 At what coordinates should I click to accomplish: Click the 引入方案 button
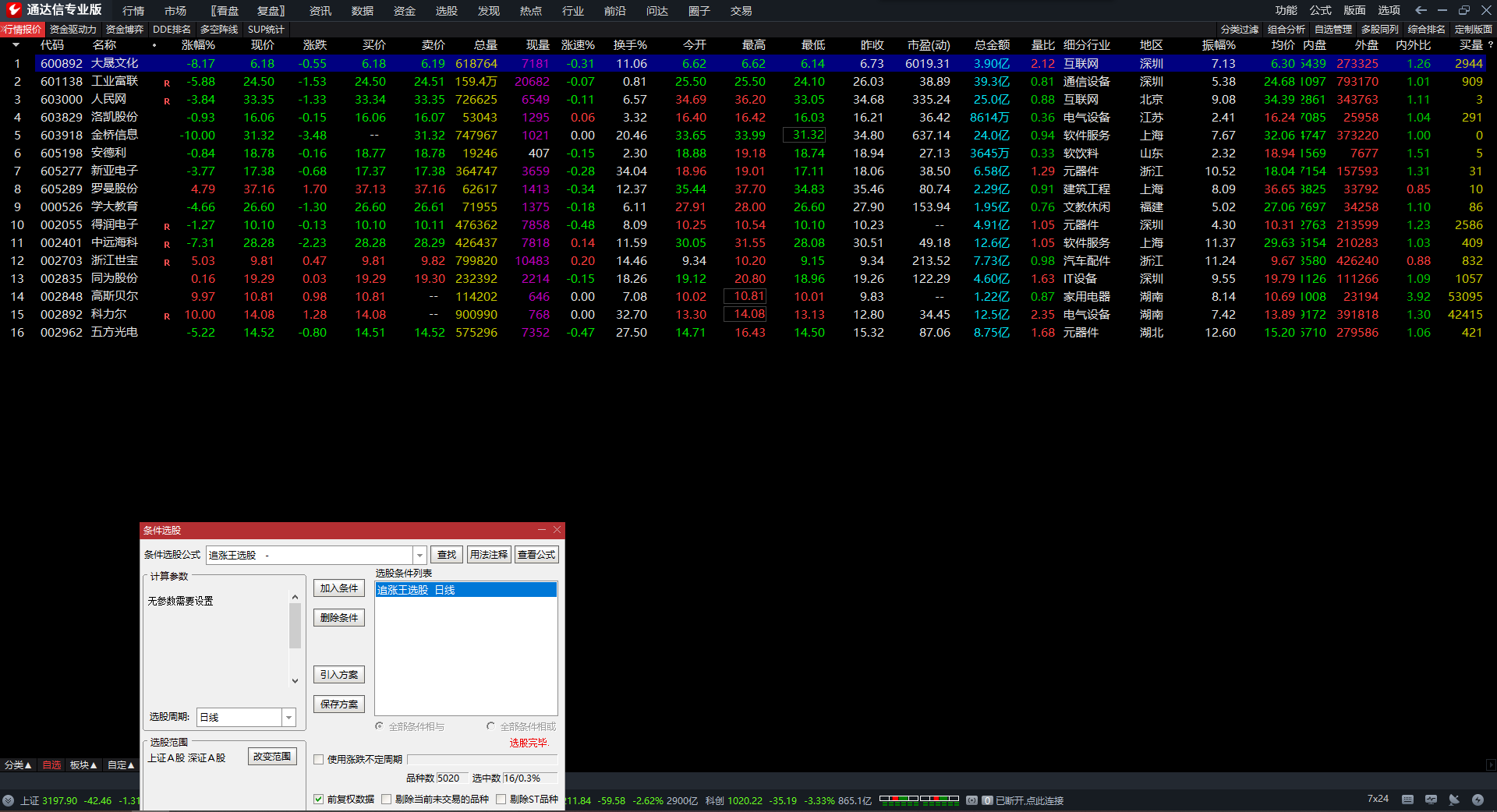339,675
